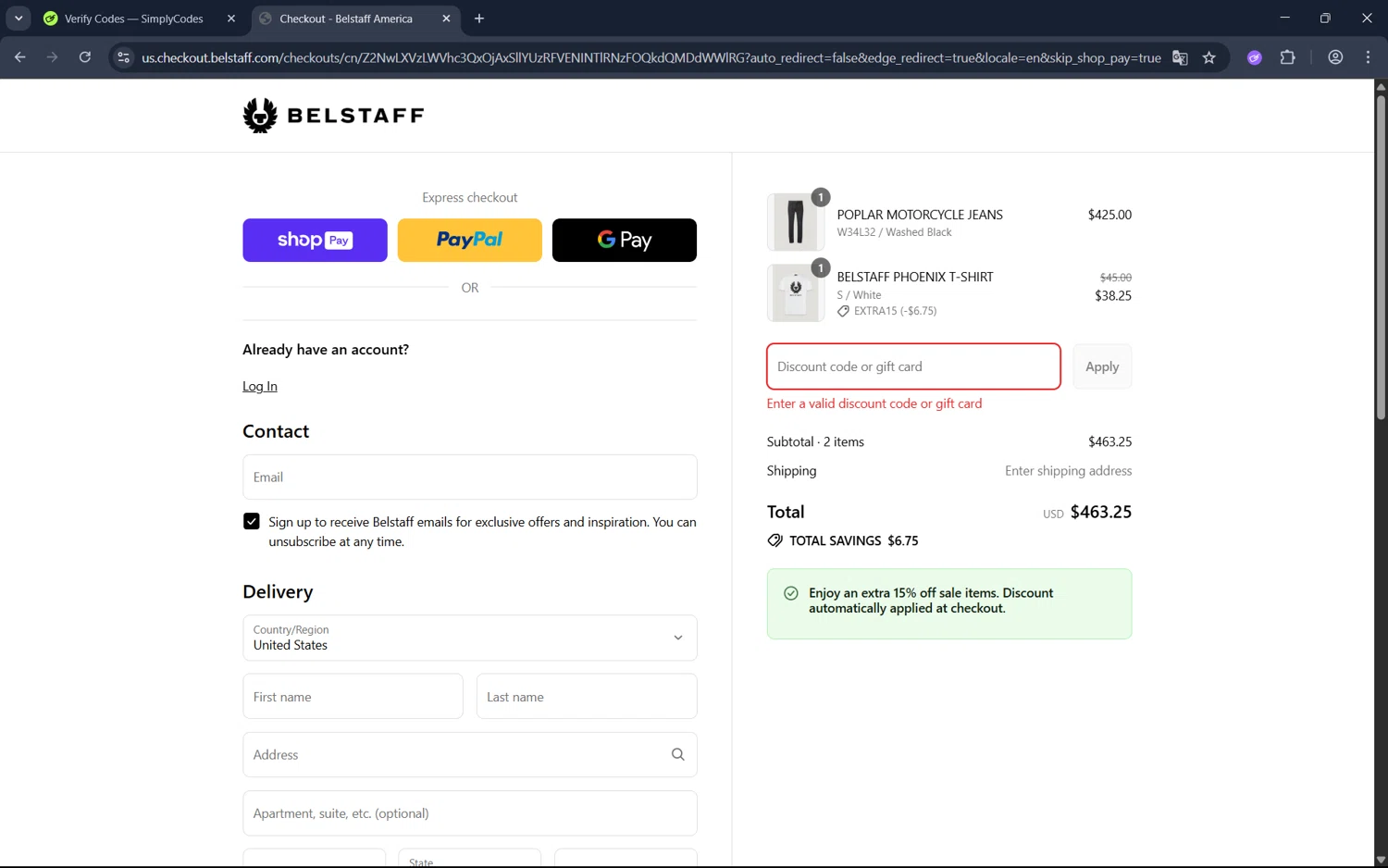Screen dimensions: 1388x868
Task: Open the Chrome profile icon
Action: [x=1335, y=57]
